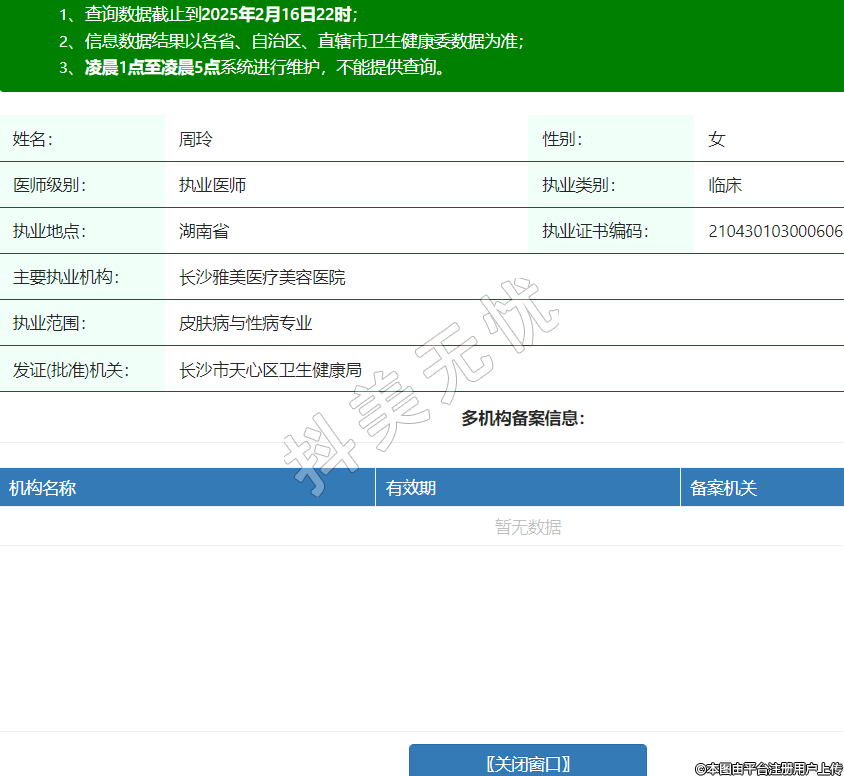Click the 湖南省 location value

point(204,231)
